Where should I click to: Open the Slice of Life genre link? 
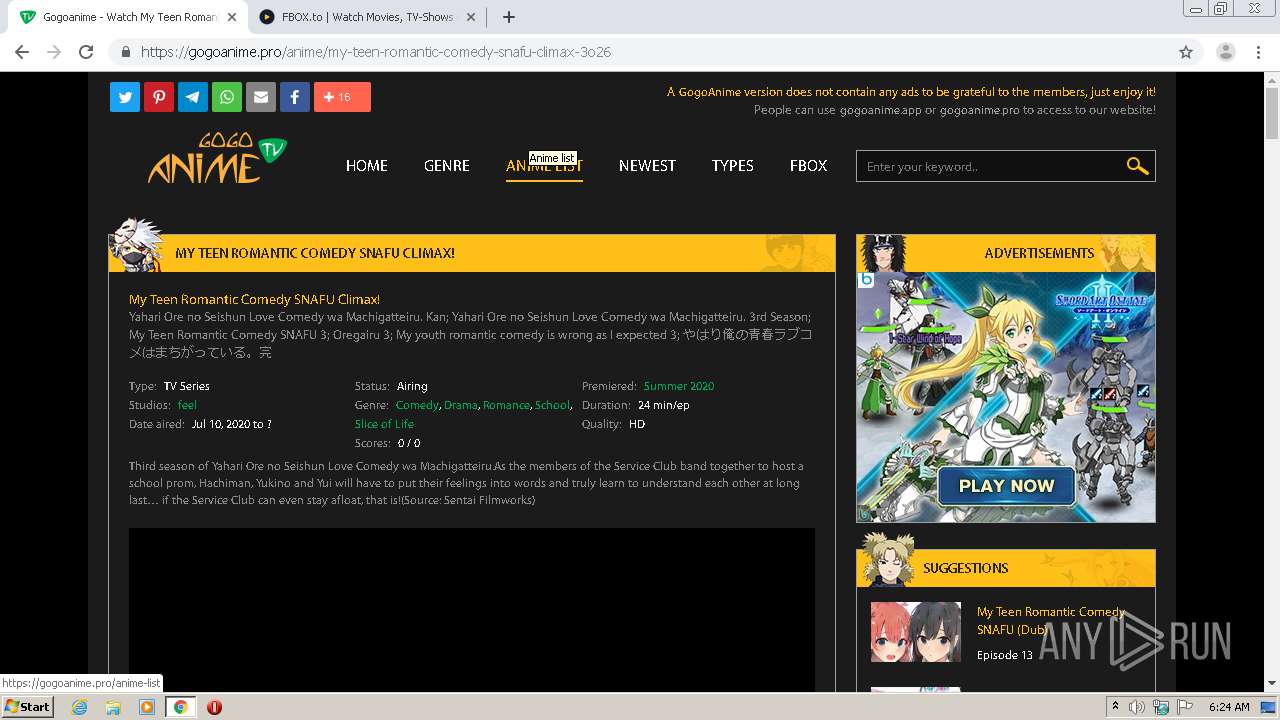[x=384, y=424]
